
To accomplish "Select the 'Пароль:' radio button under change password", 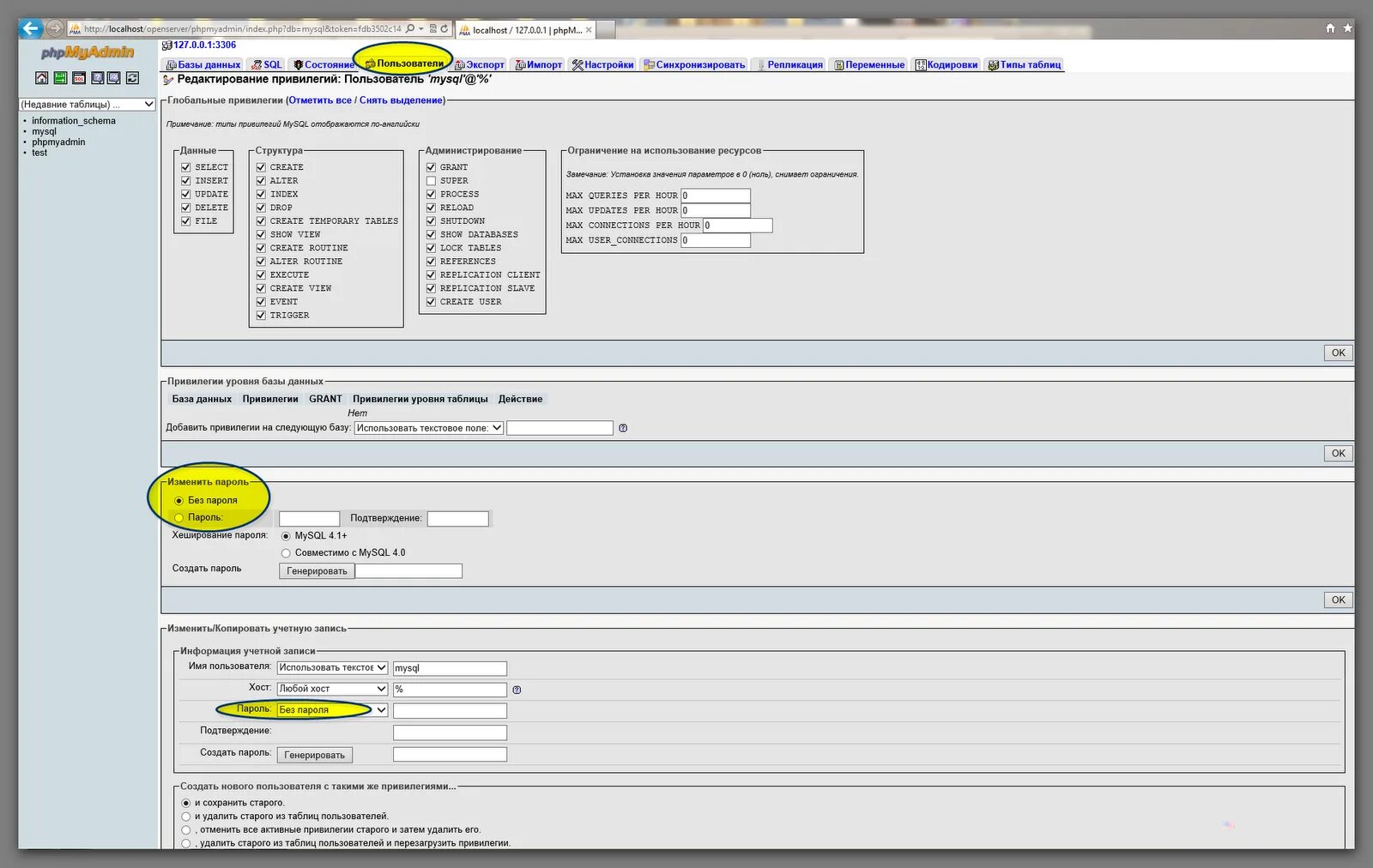I will 178,518.
